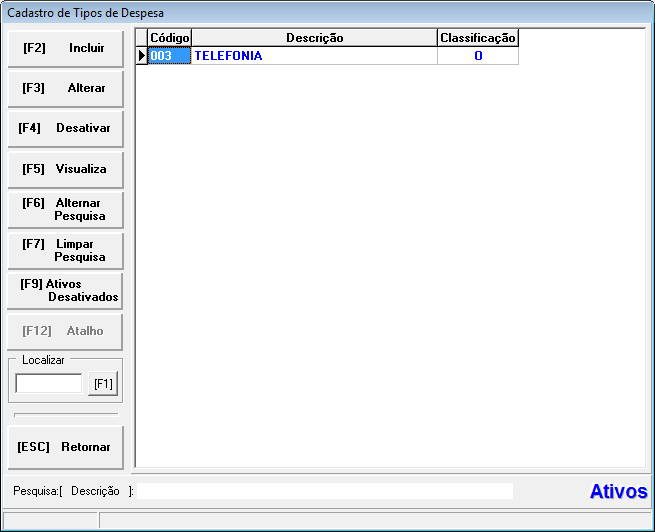Click the [F1] button beside Localizar
This screenshot has width=655, height=532.
point(103,383)
